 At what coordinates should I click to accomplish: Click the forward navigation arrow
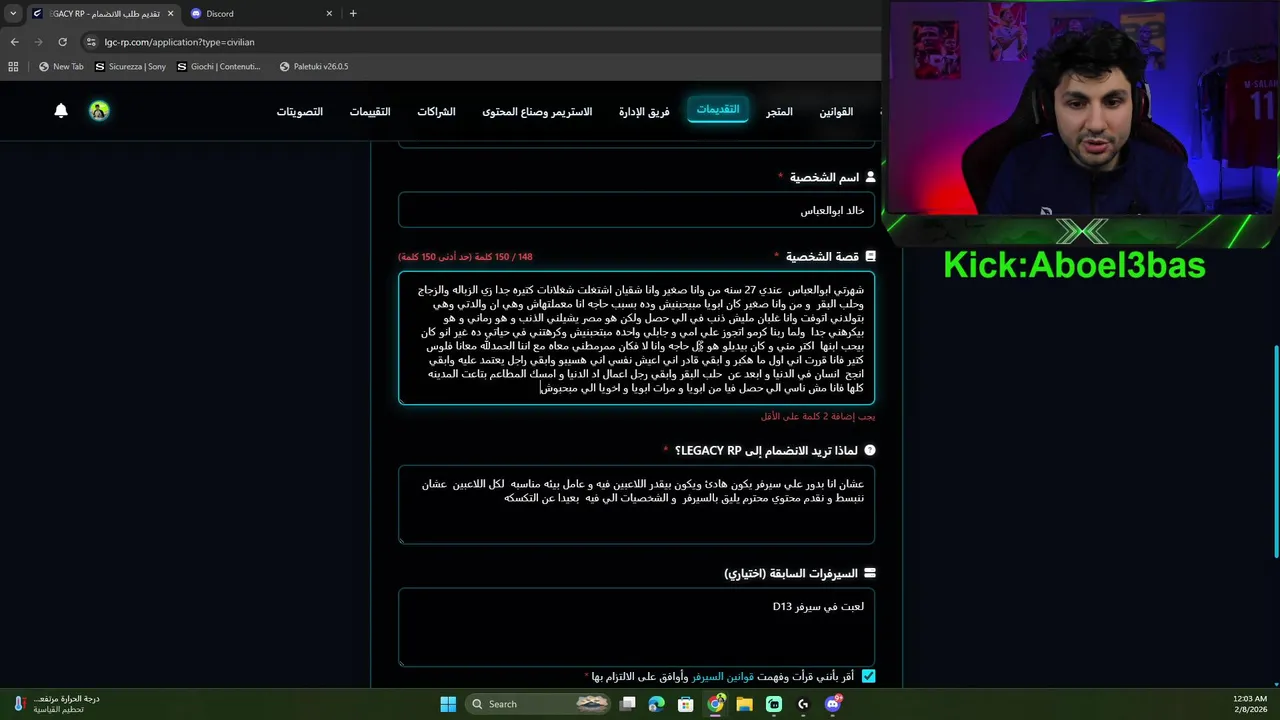click(x=38, y=42)
